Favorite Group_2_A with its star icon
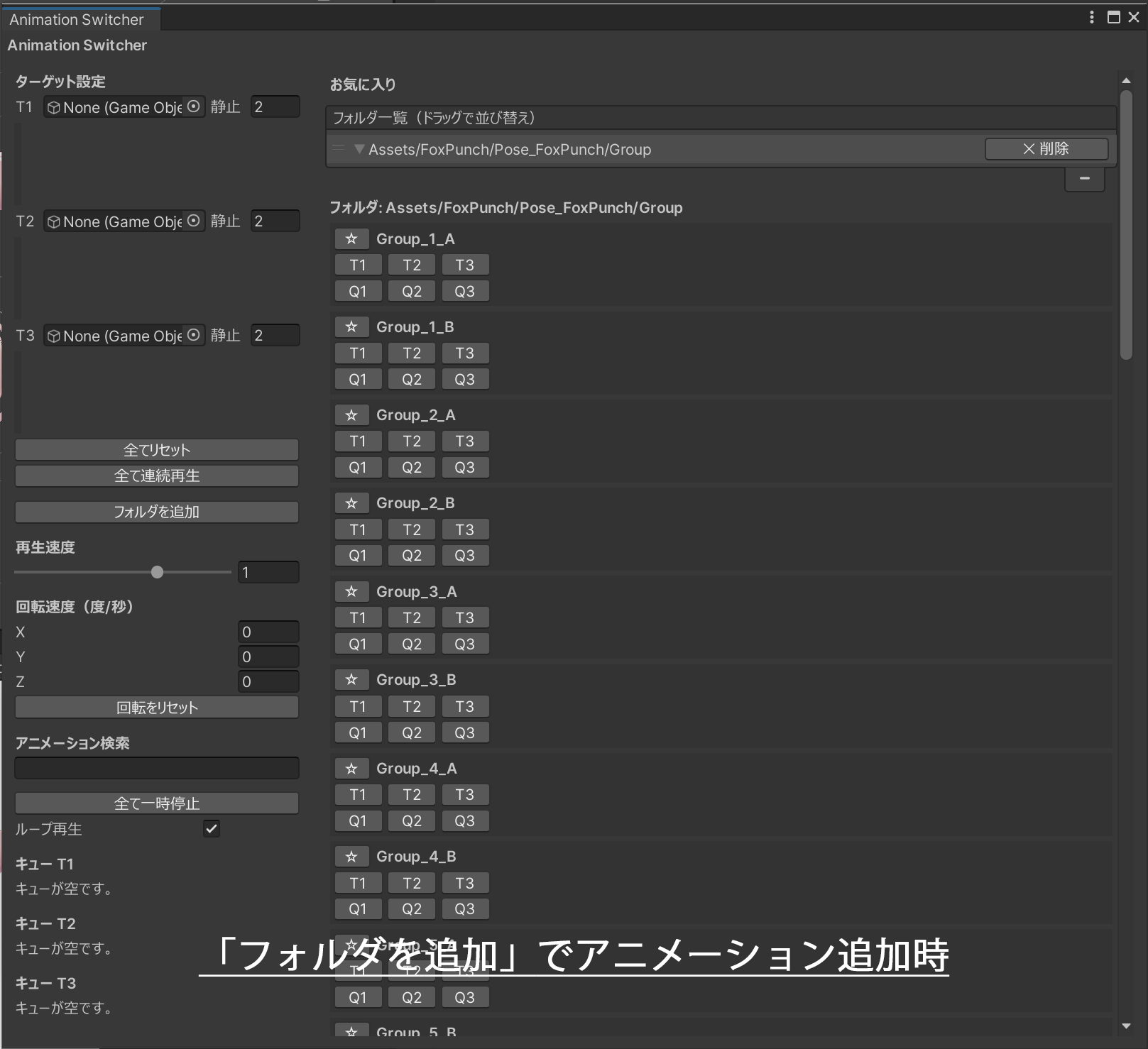Screen dimensions: 1148x1049 coord(352,414)
